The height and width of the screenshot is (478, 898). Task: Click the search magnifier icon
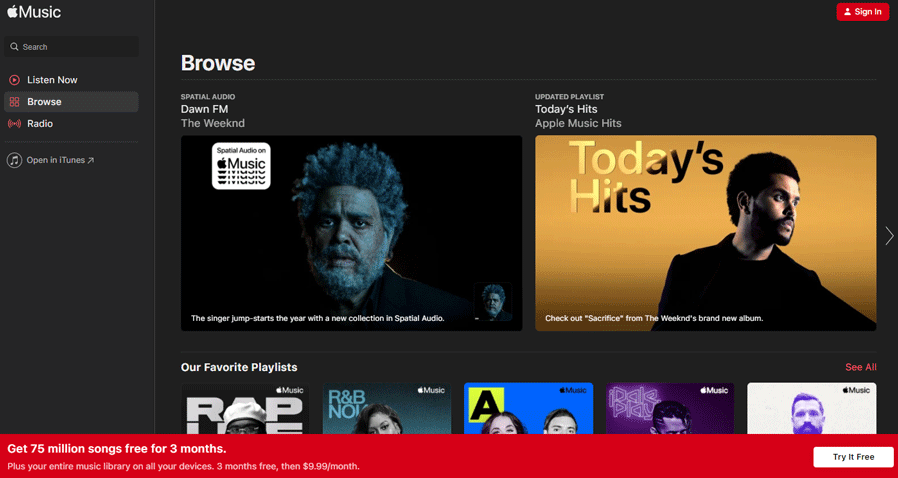(14, 47)
